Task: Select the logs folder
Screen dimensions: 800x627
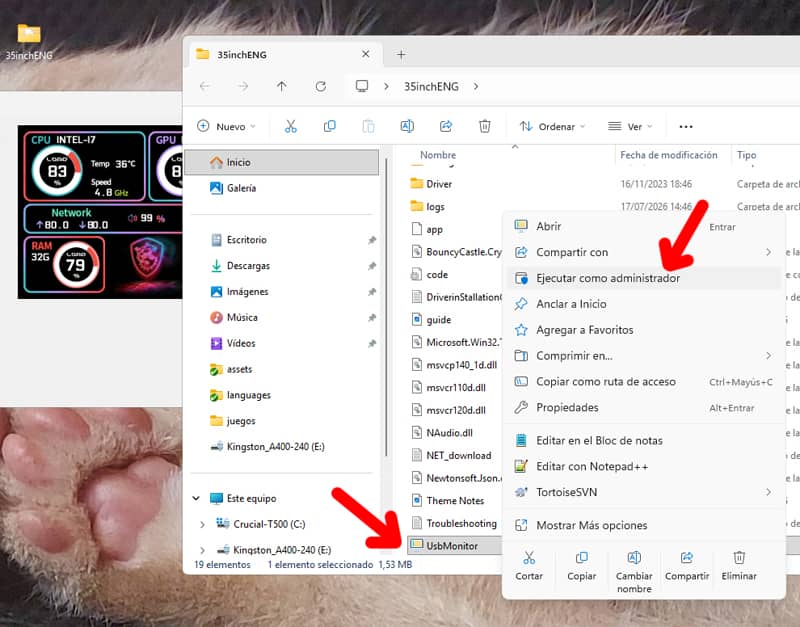Action: [x=428, y=207]
